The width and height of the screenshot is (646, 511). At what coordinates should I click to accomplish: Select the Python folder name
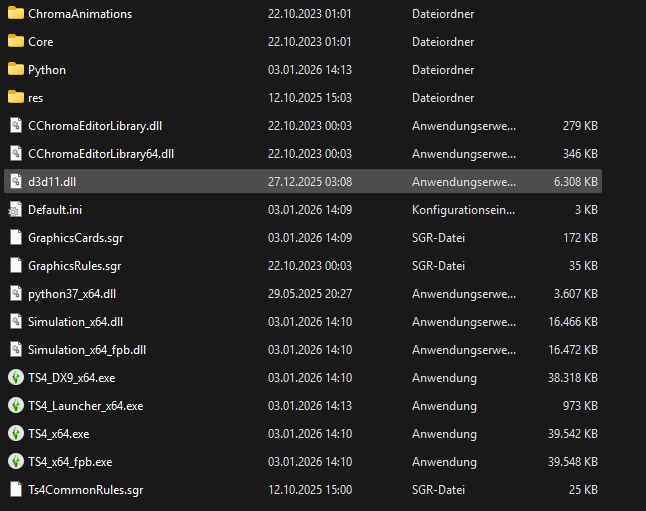(x=47, y=70)
